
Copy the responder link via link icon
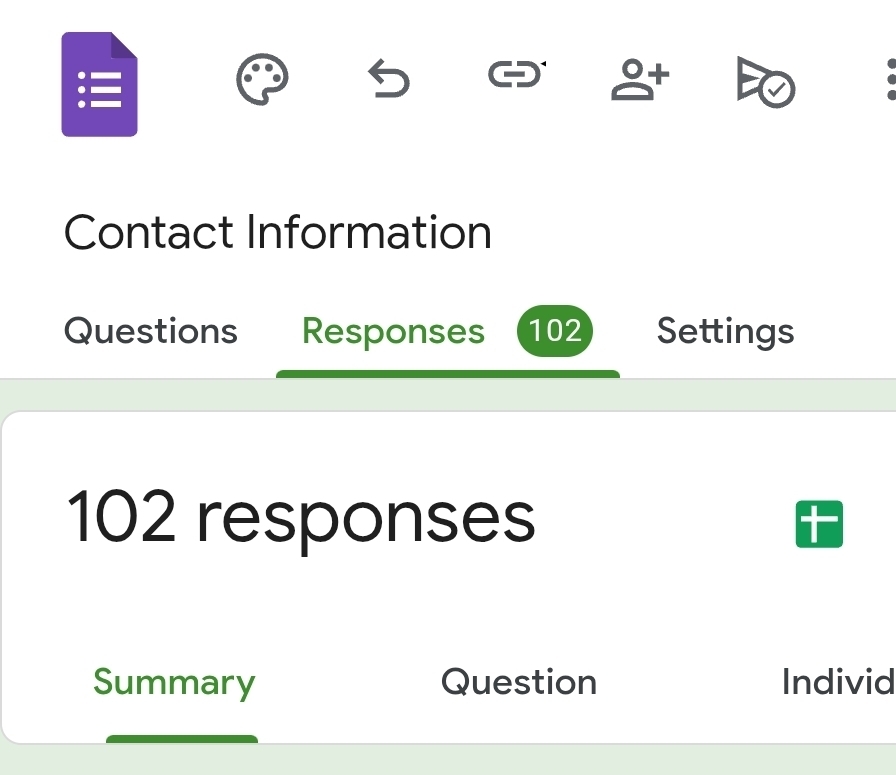point(515,76)
